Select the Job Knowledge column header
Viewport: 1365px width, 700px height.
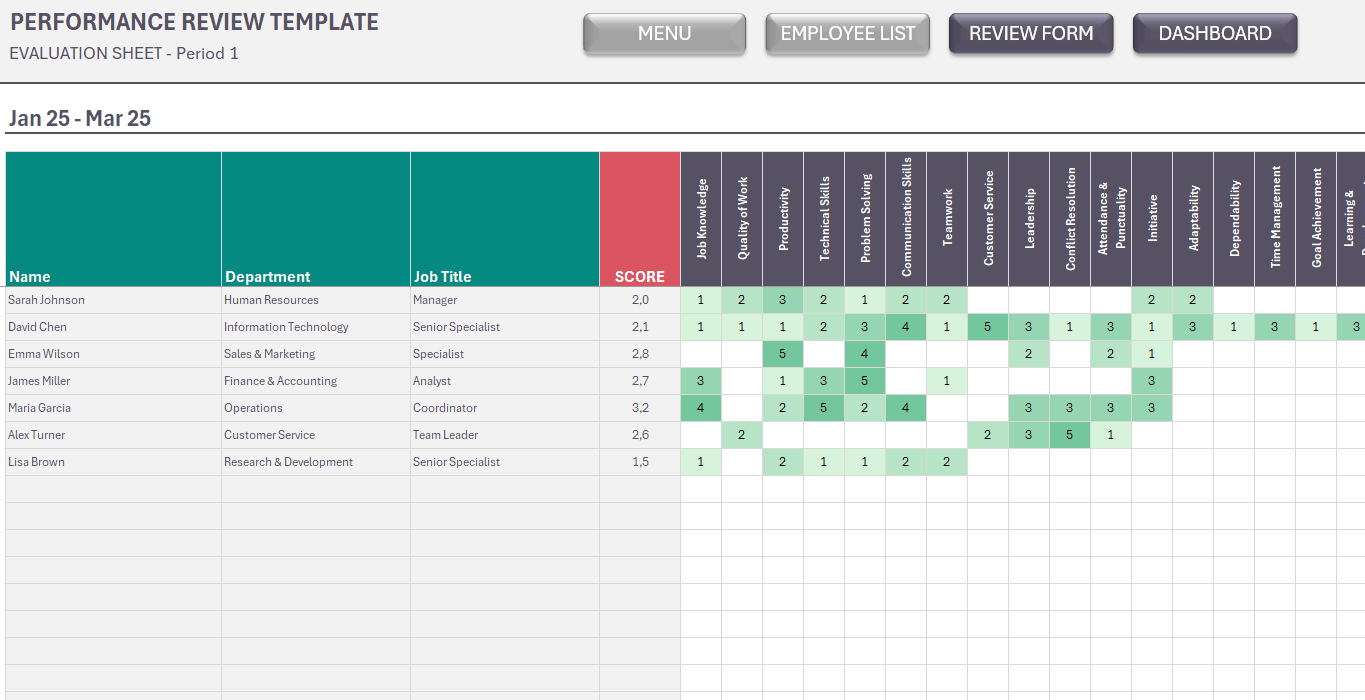pos(701,219)
